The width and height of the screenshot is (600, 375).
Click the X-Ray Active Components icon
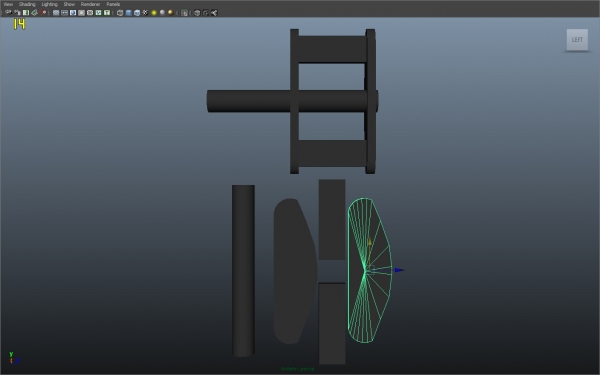(x=206, y=13)
